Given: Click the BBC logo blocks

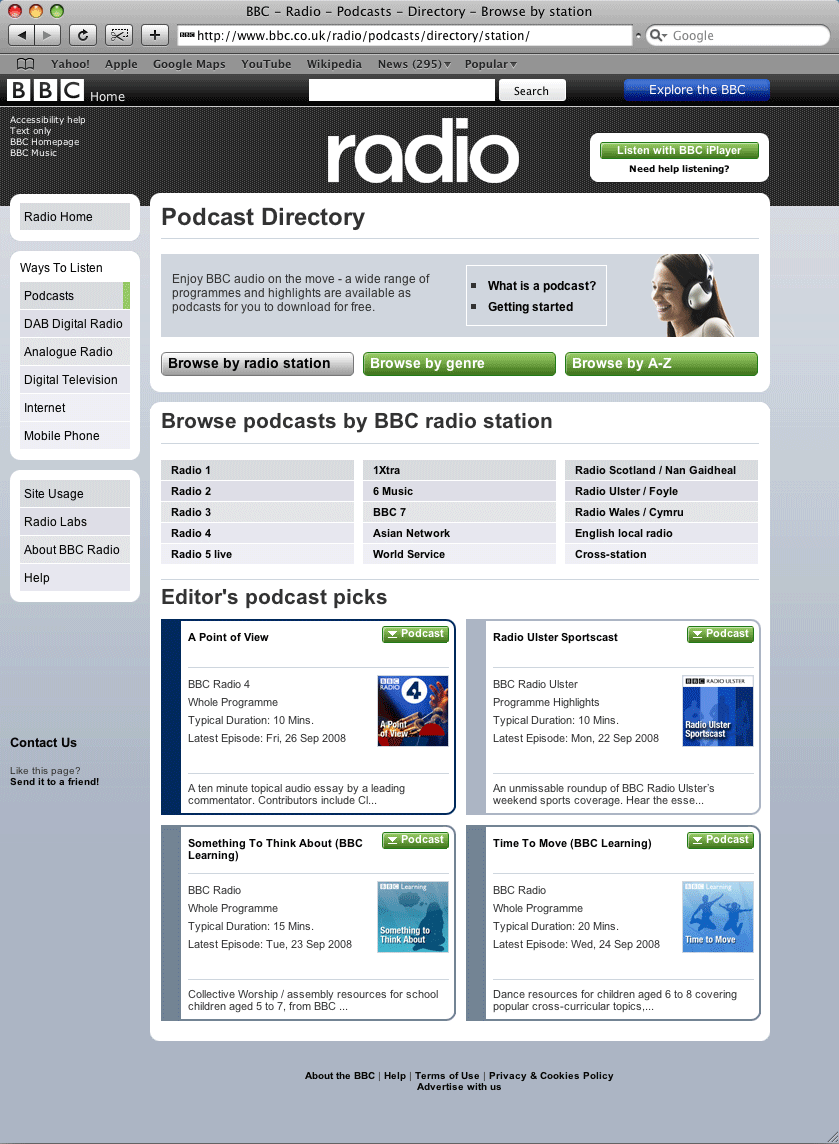Looking at the screenshot, I should (x=45, y=91).
